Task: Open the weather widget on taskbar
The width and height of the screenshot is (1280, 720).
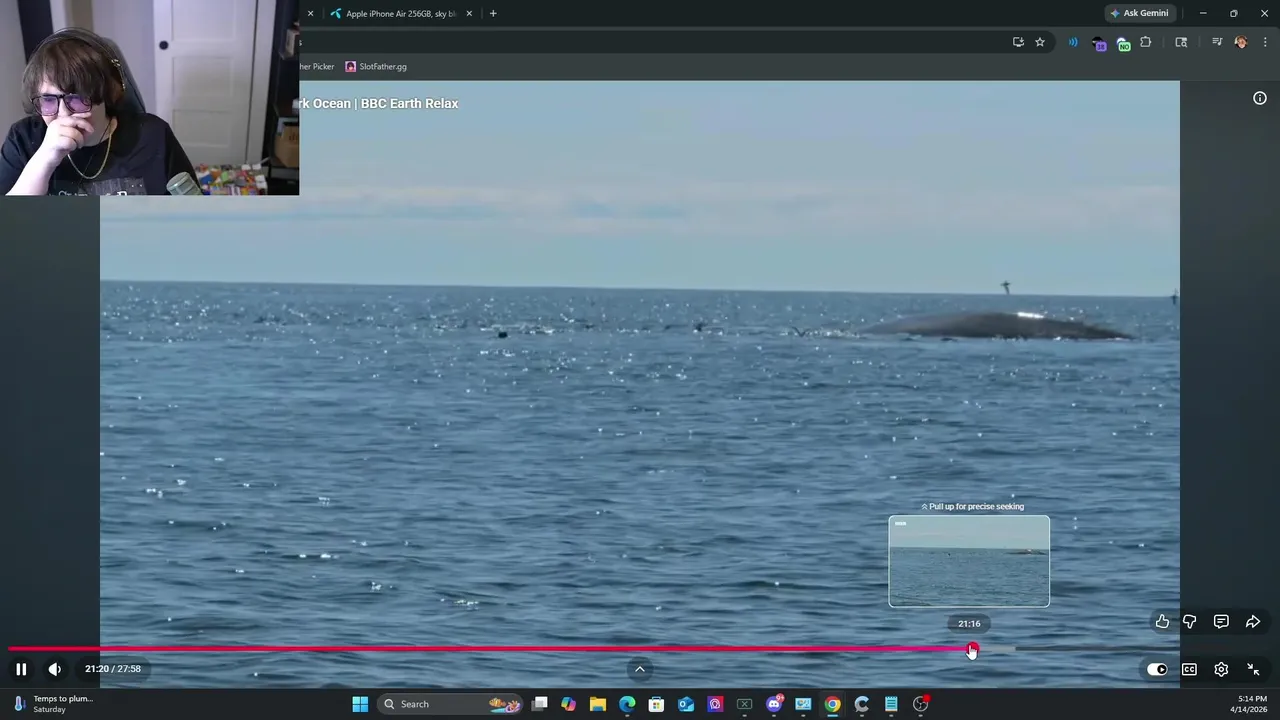Action: click(53, 704)
